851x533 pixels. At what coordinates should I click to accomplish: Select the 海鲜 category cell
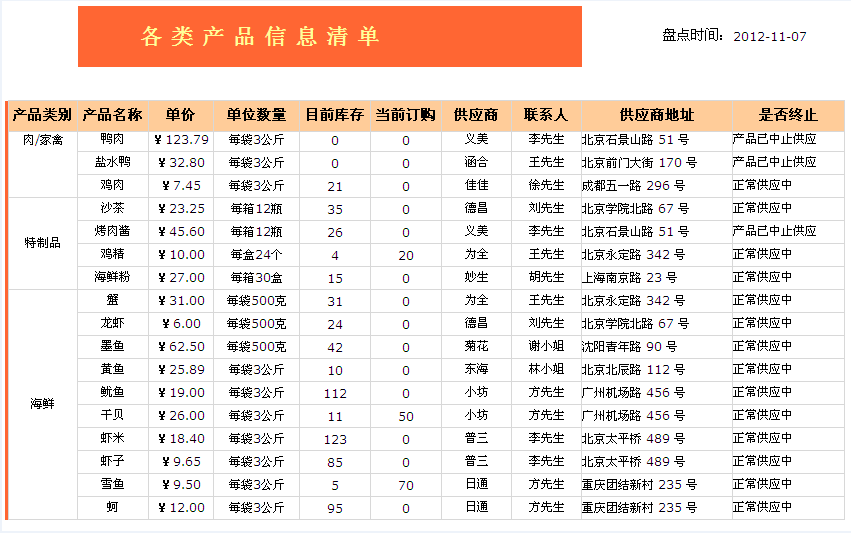[42, 404]
